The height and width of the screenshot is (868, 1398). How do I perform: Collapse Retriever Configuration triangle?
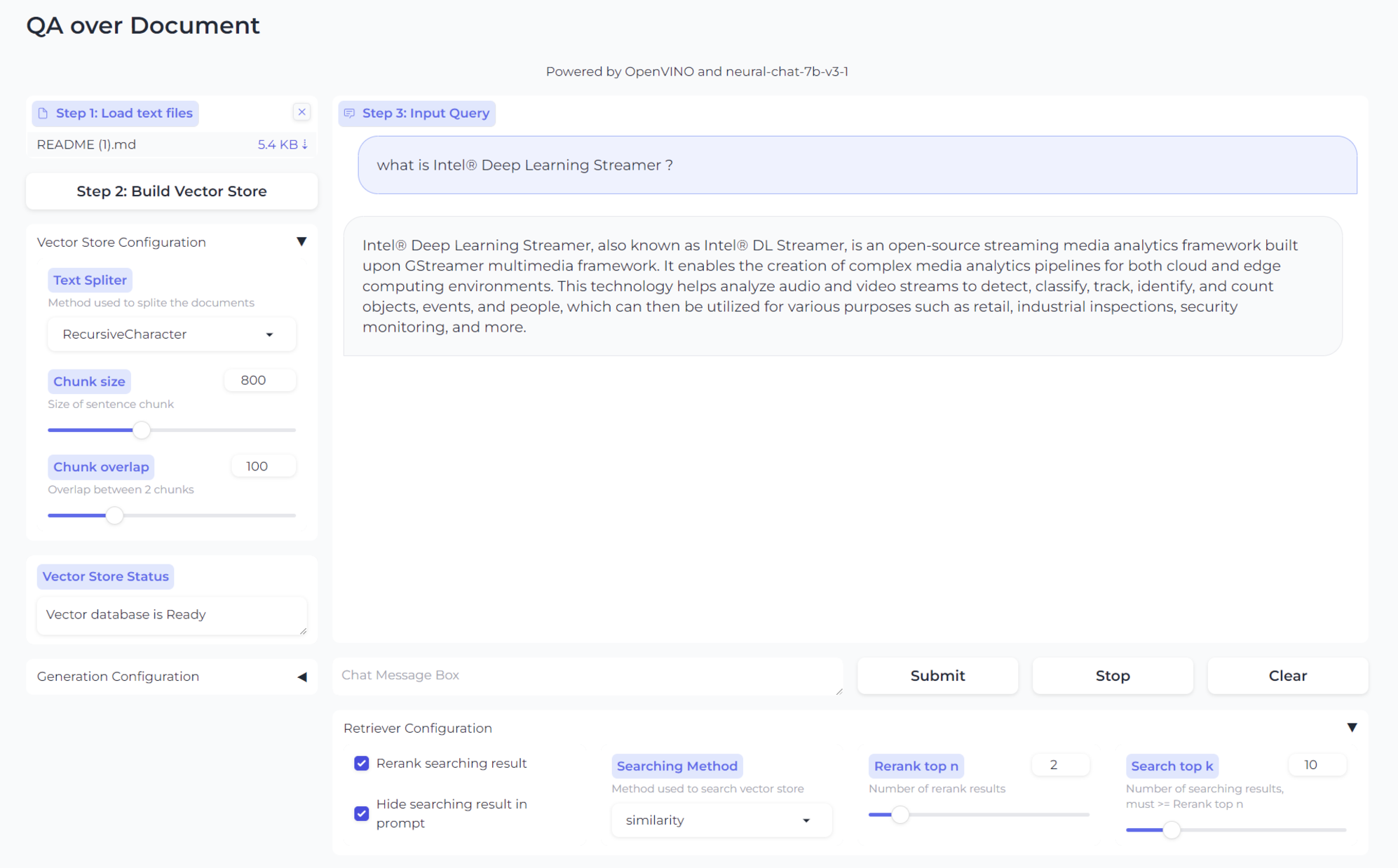click(1352, 728)
